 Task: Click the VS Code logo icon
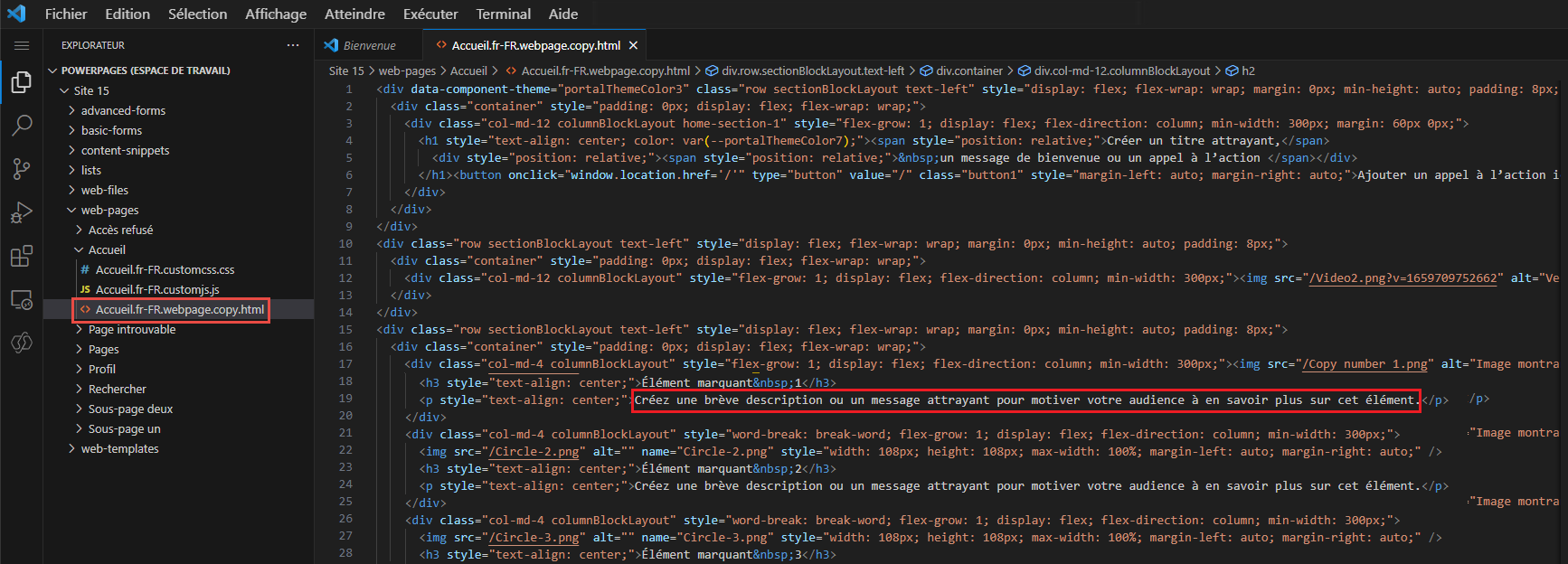16,14
